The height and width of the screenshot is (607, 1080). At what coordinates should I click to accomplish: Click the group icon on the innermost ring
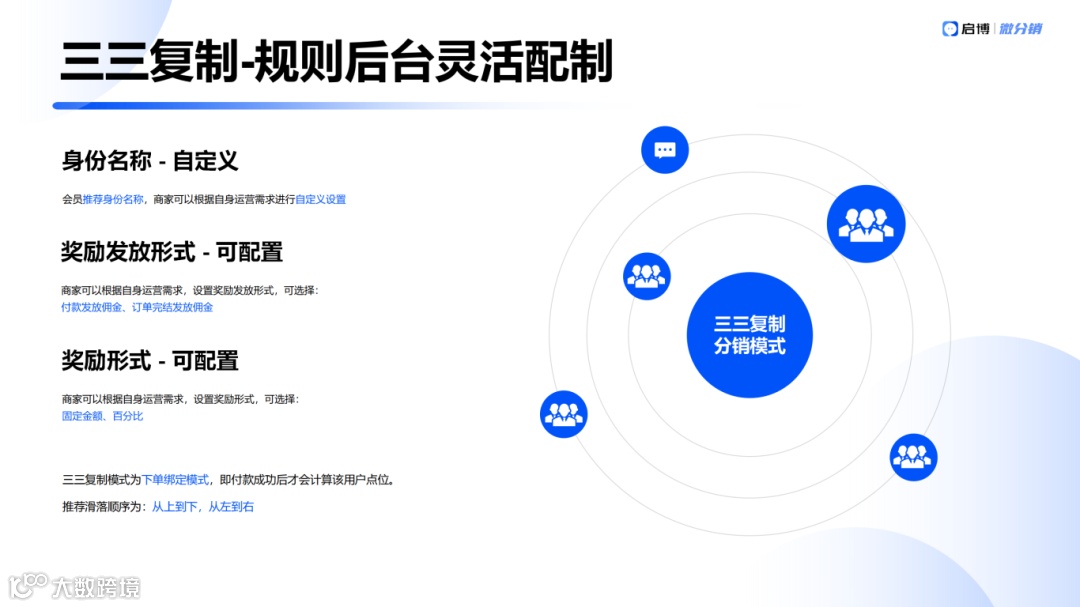tap(646, 276)
